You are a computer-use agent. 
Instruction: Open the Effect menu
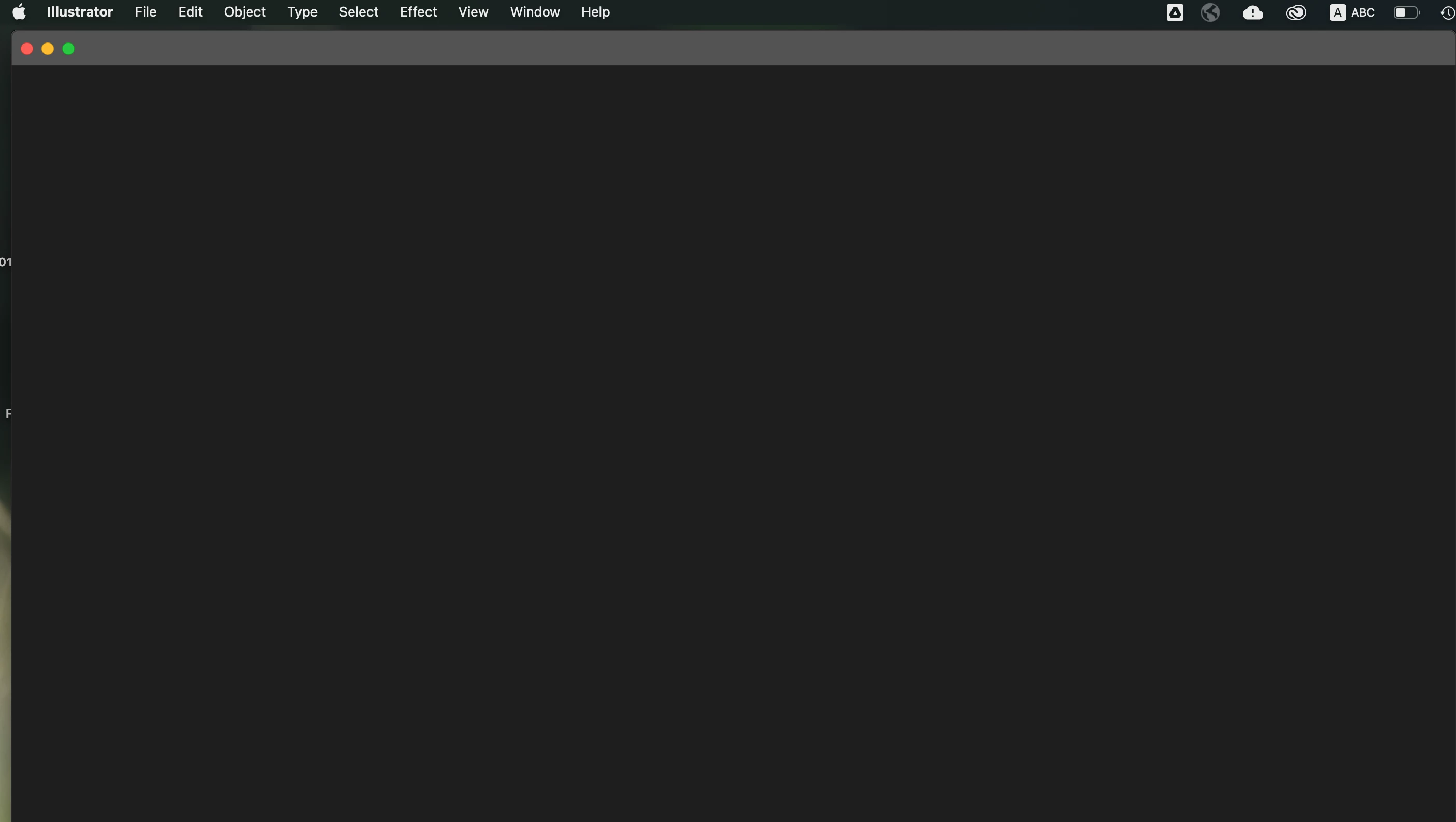(x=418, y=12)
